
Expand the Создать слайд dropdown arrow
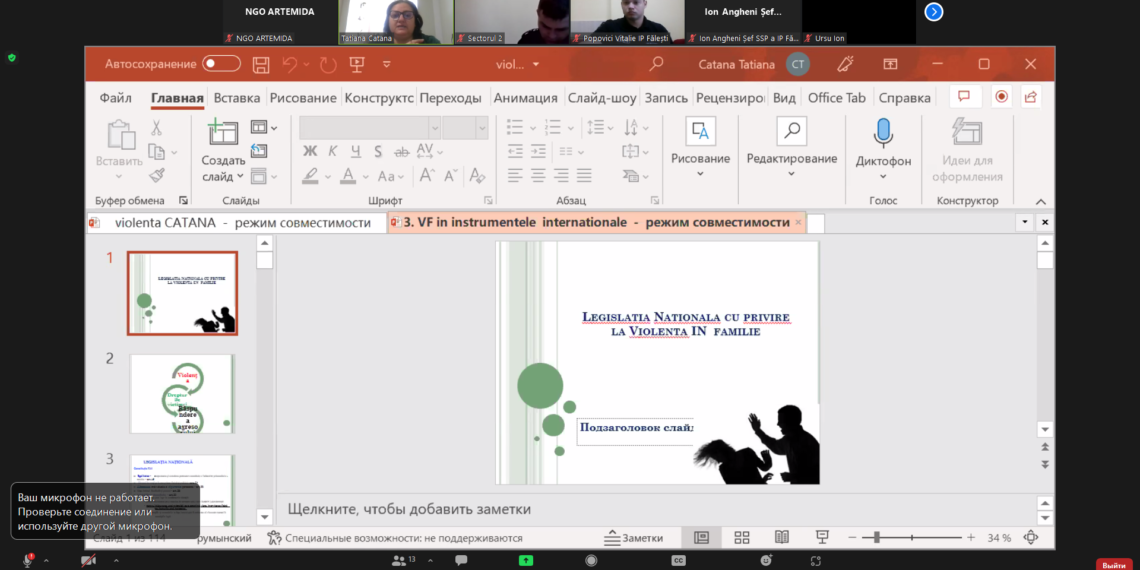tap(240, 177)
